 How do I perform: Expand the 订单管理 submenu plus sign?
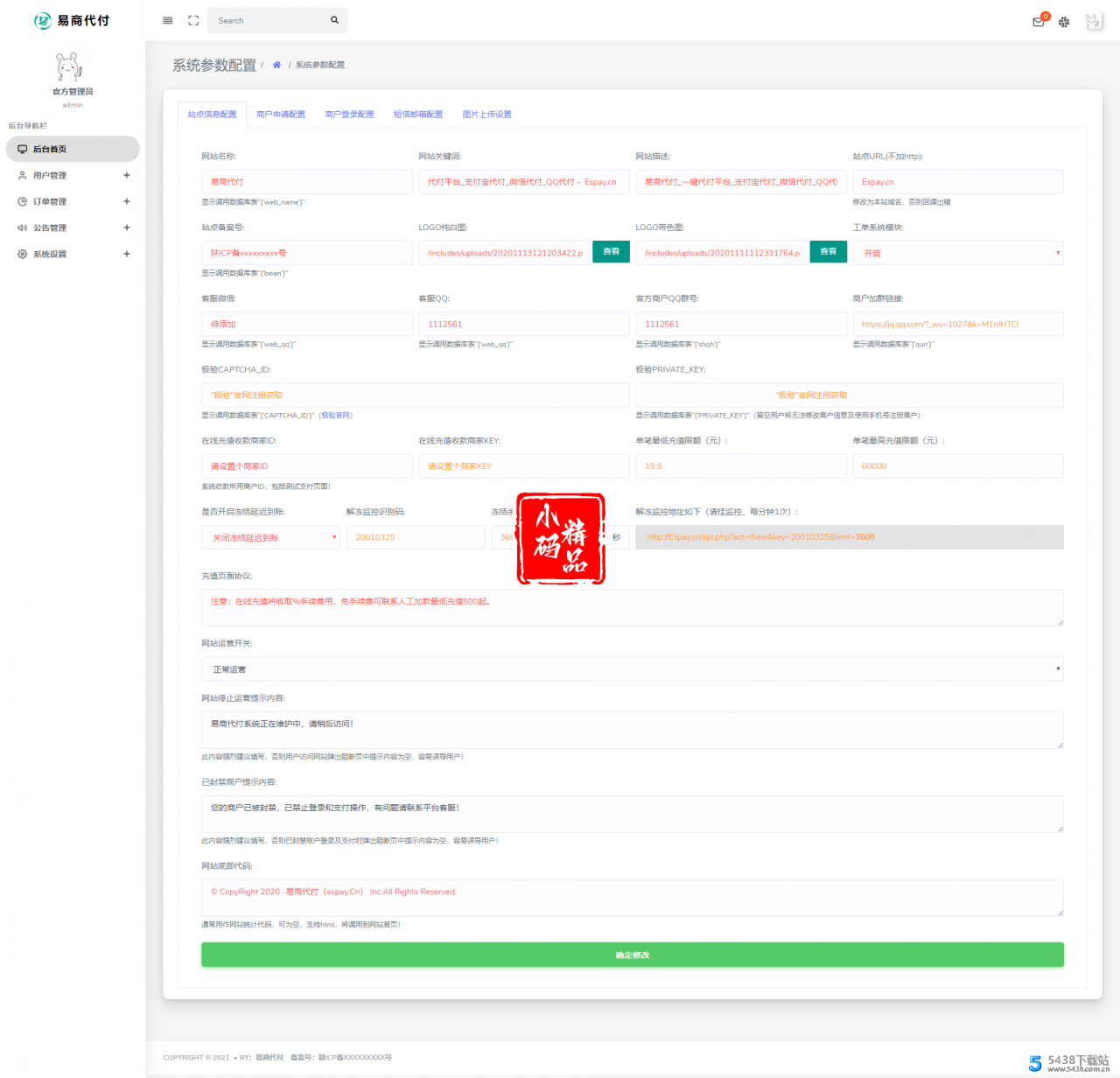[x=127, y=202]
